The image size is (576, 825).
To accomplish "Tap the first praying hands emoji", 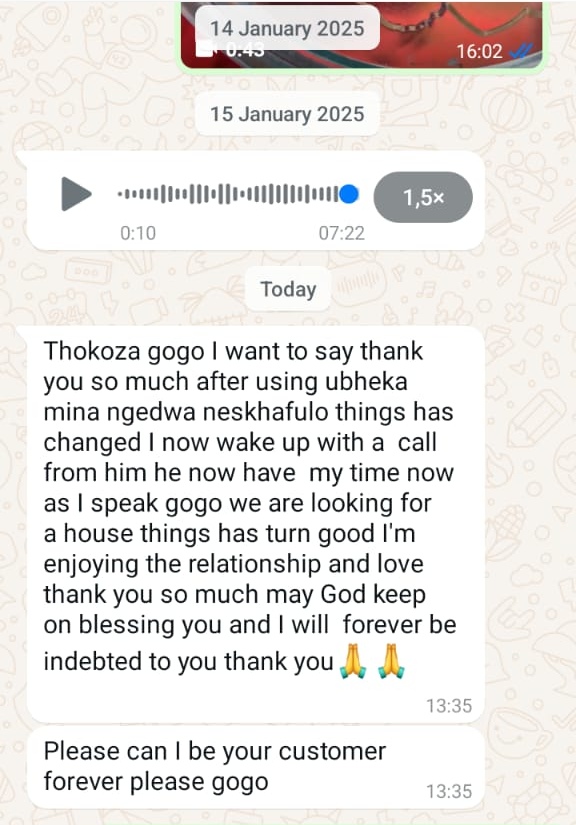I will pos(353,661).
